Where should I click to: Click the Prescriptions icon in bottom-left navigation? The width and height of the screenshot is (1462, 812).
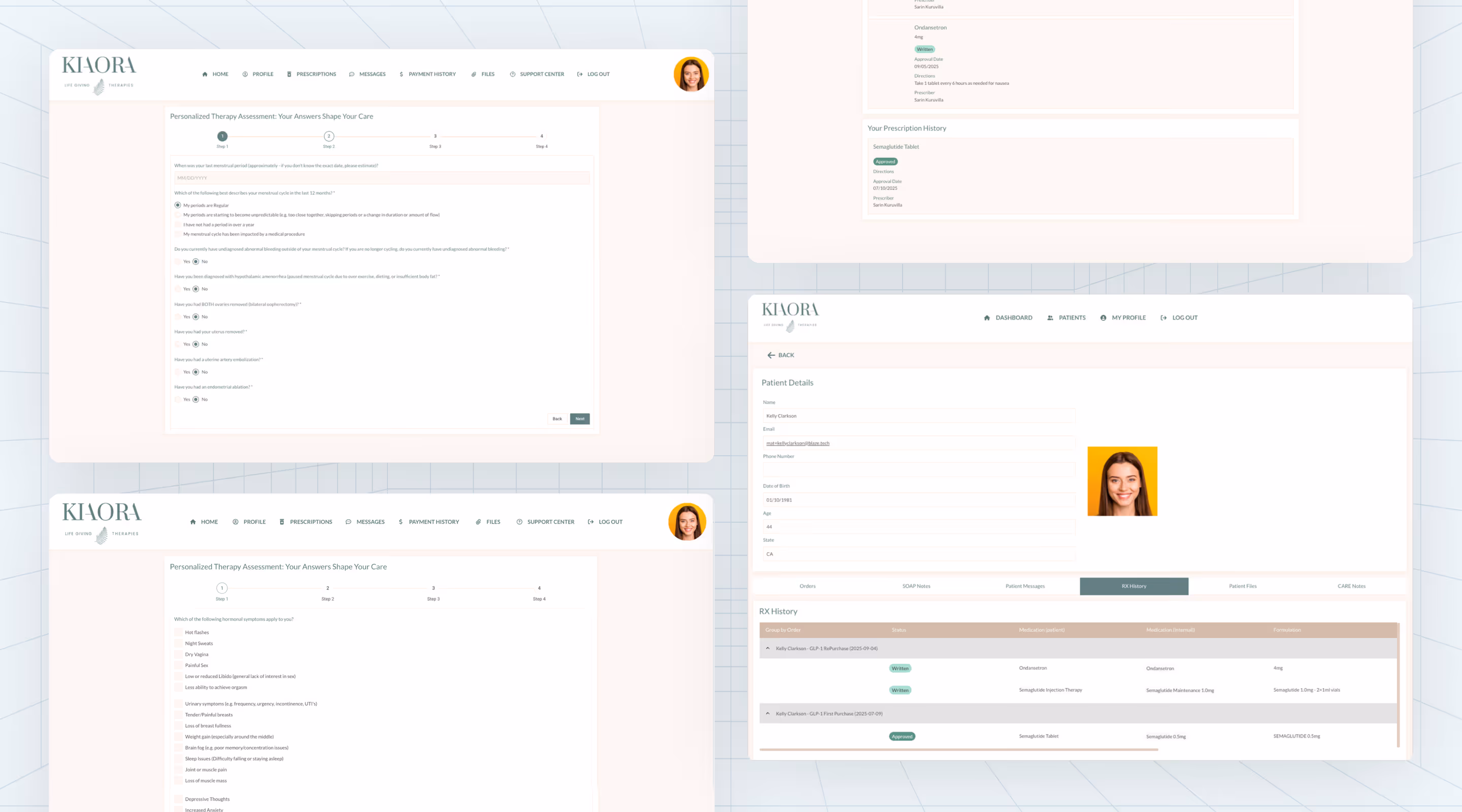tap(282, 522)
